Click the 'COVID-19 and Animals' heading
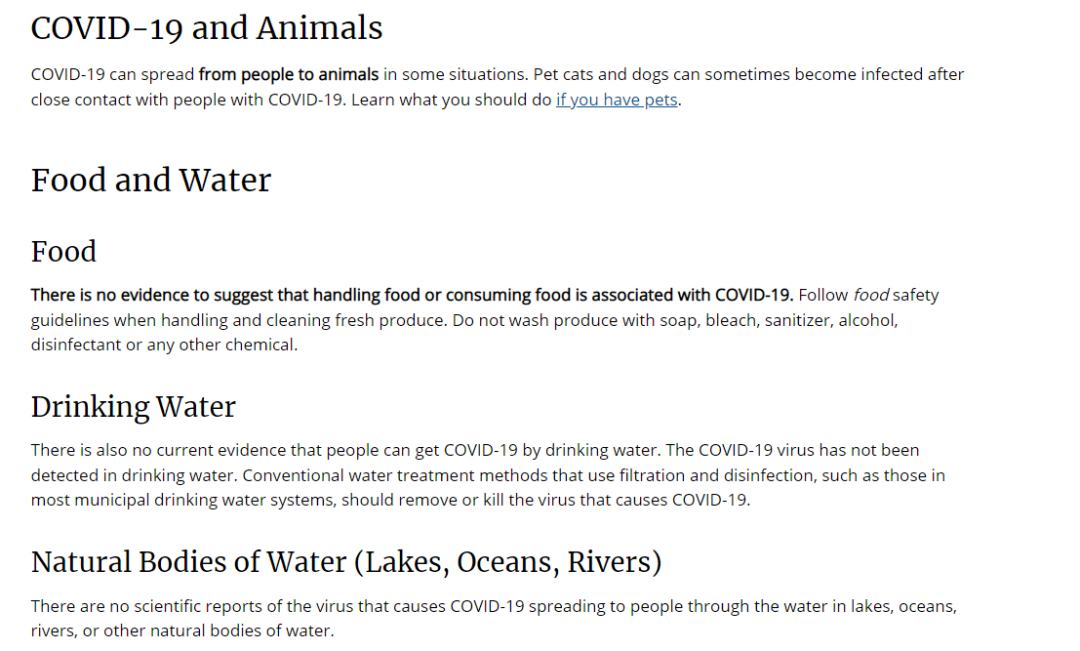This screenshot has width=1080, height=651. click(207, 28)
